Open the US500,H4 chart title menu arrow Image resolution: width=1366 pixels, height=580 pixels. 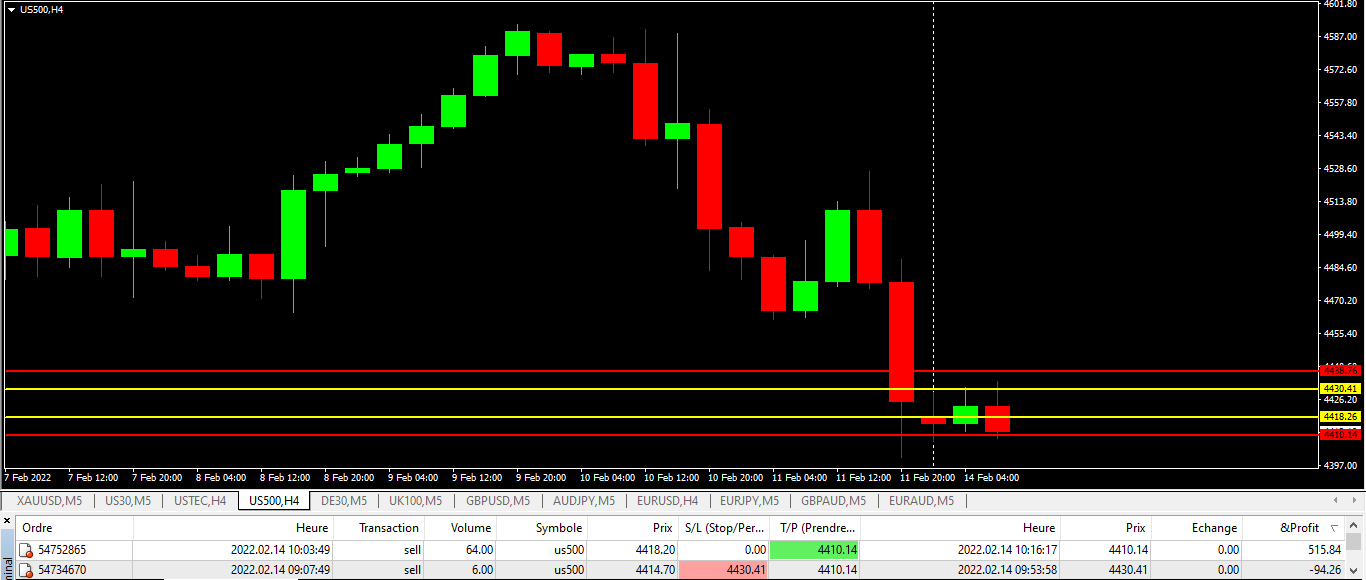(x=10, y=9)
